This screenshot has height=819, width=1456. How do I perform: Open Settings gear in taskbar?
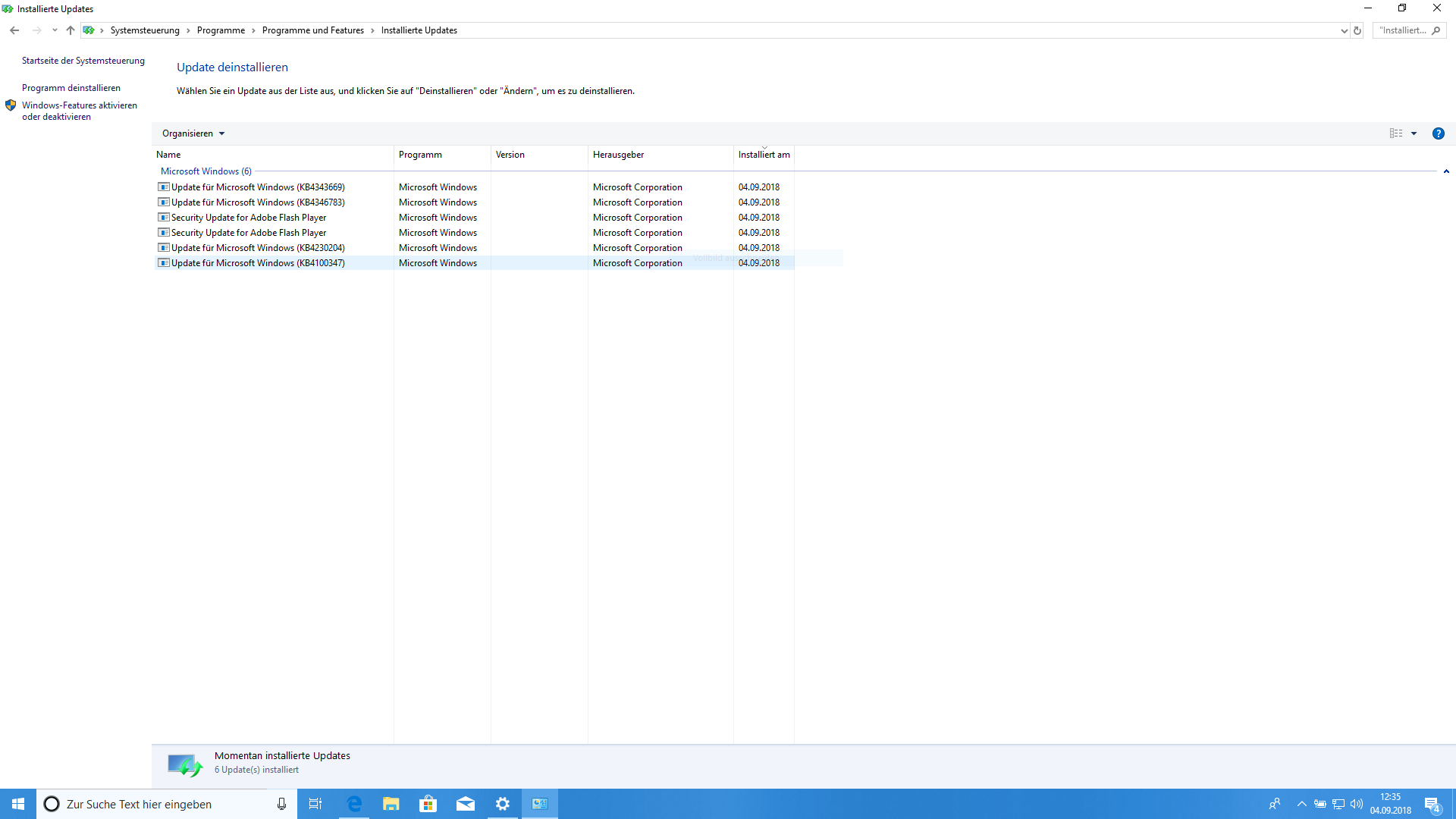coord(503,804)
